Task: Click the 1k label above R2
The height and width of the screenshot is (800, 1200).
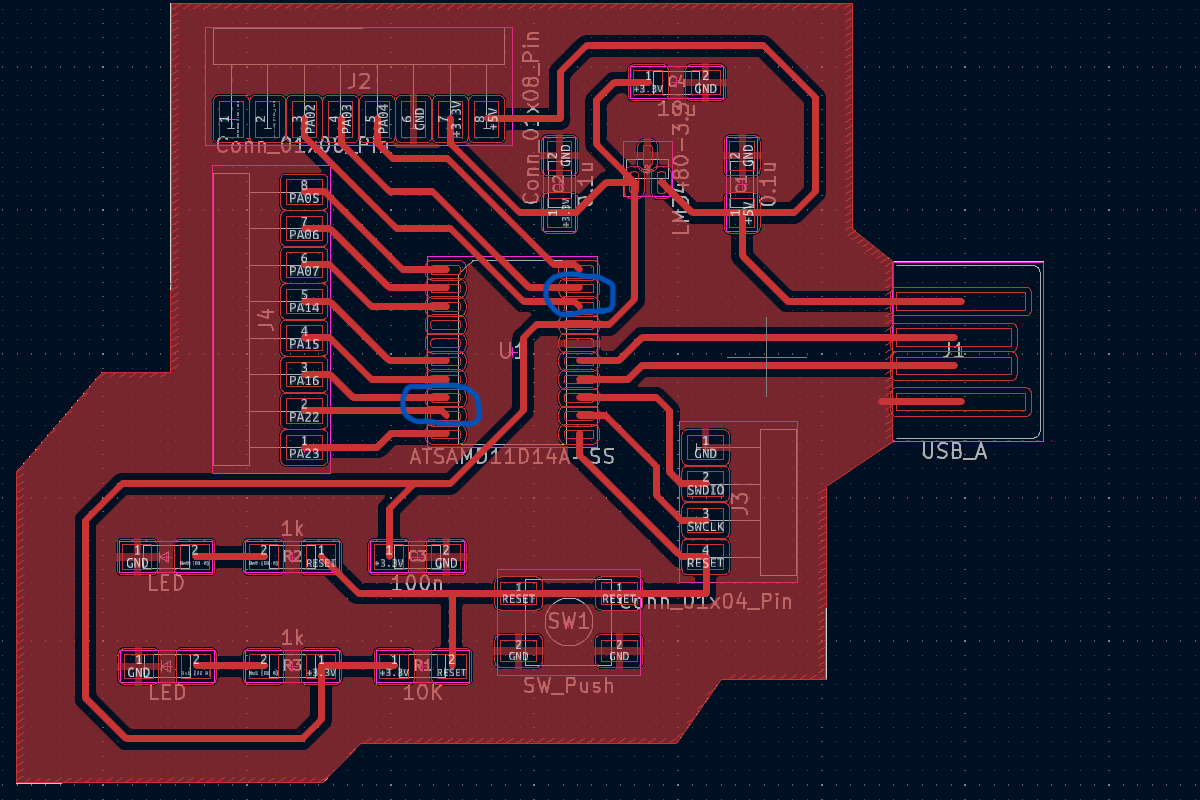Action: coord(292,527)
